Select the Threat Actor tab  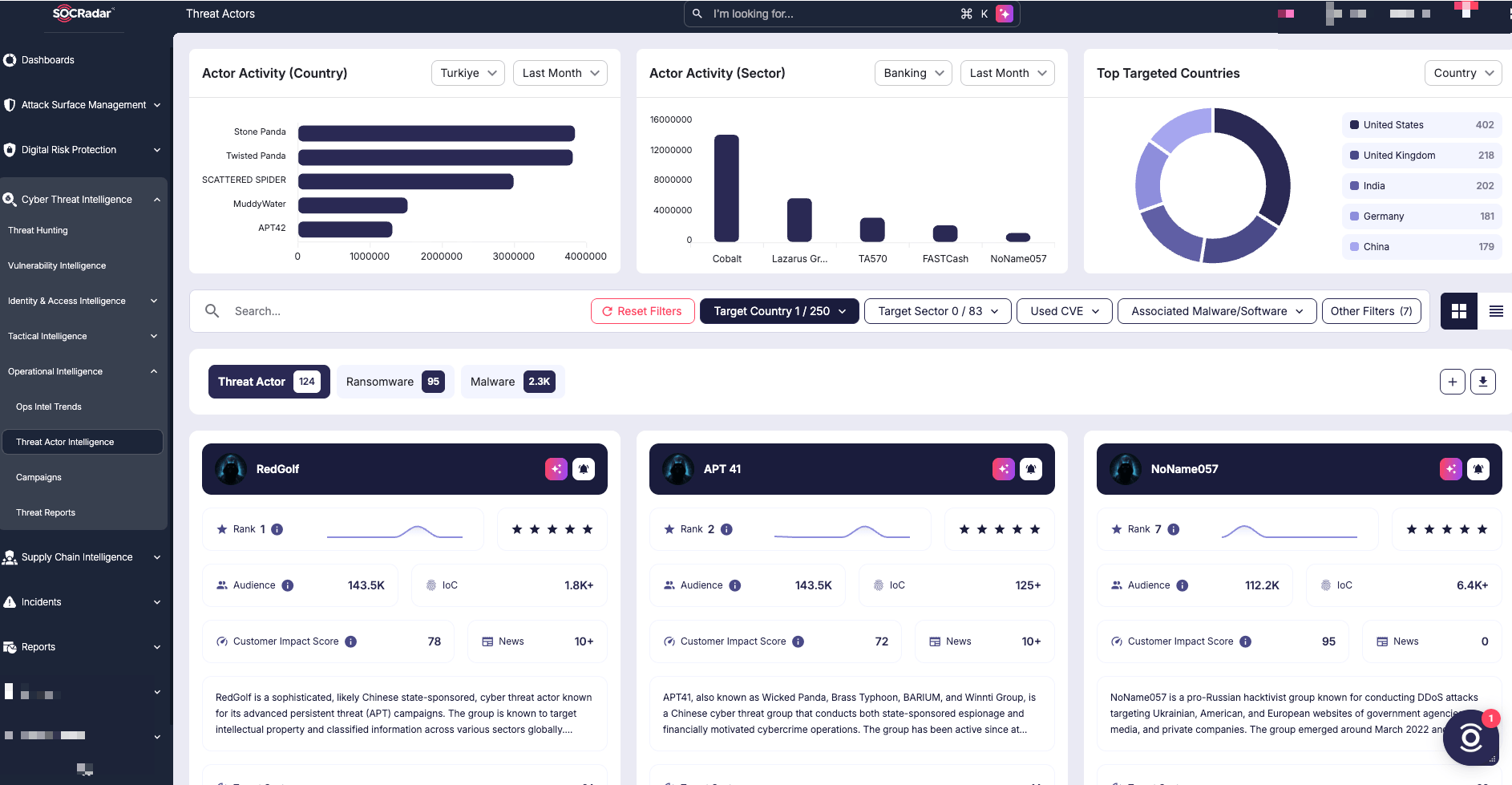click(269, 382)
